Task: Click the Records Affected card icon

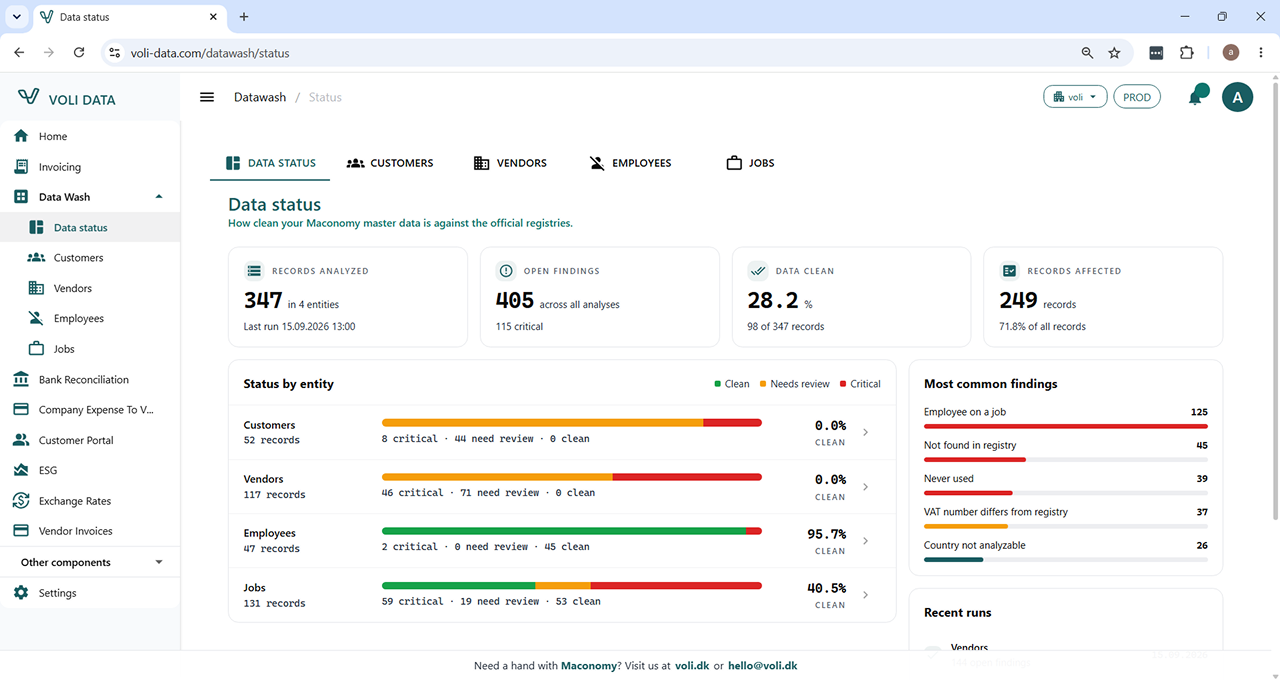Action: (x=1010, y=271)
